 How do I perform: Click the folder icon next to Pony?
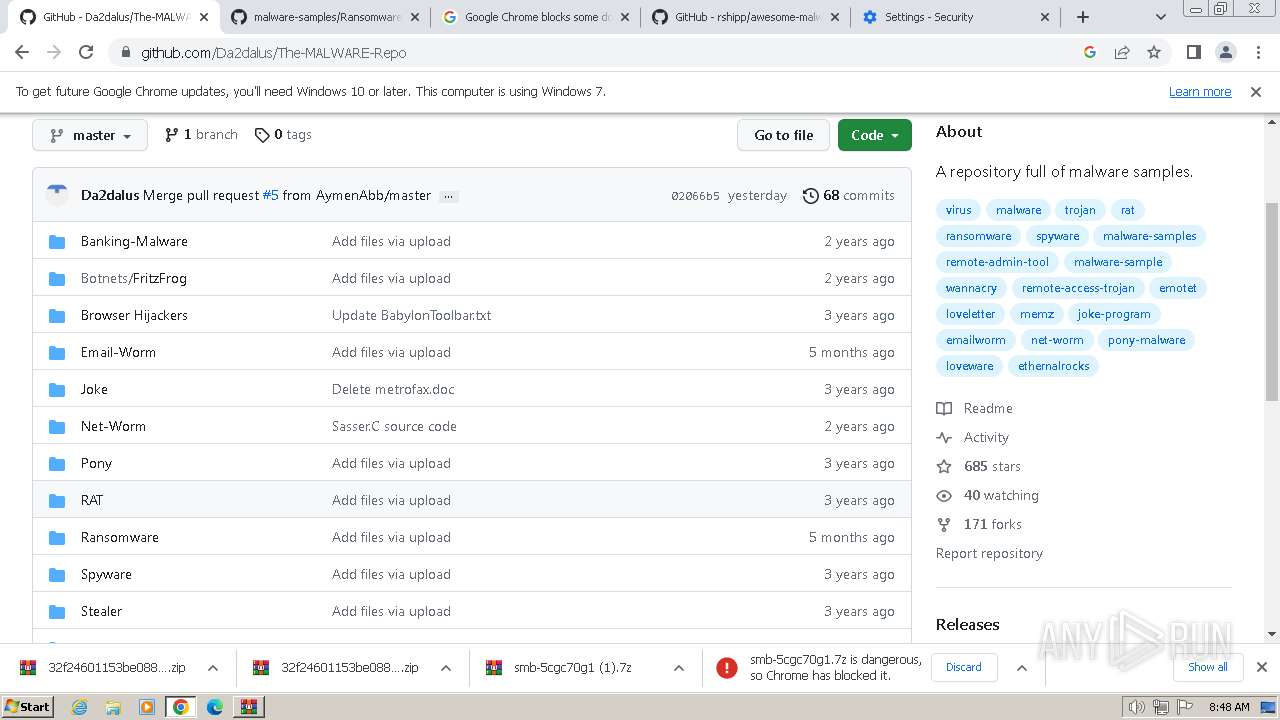coord(57,463)
